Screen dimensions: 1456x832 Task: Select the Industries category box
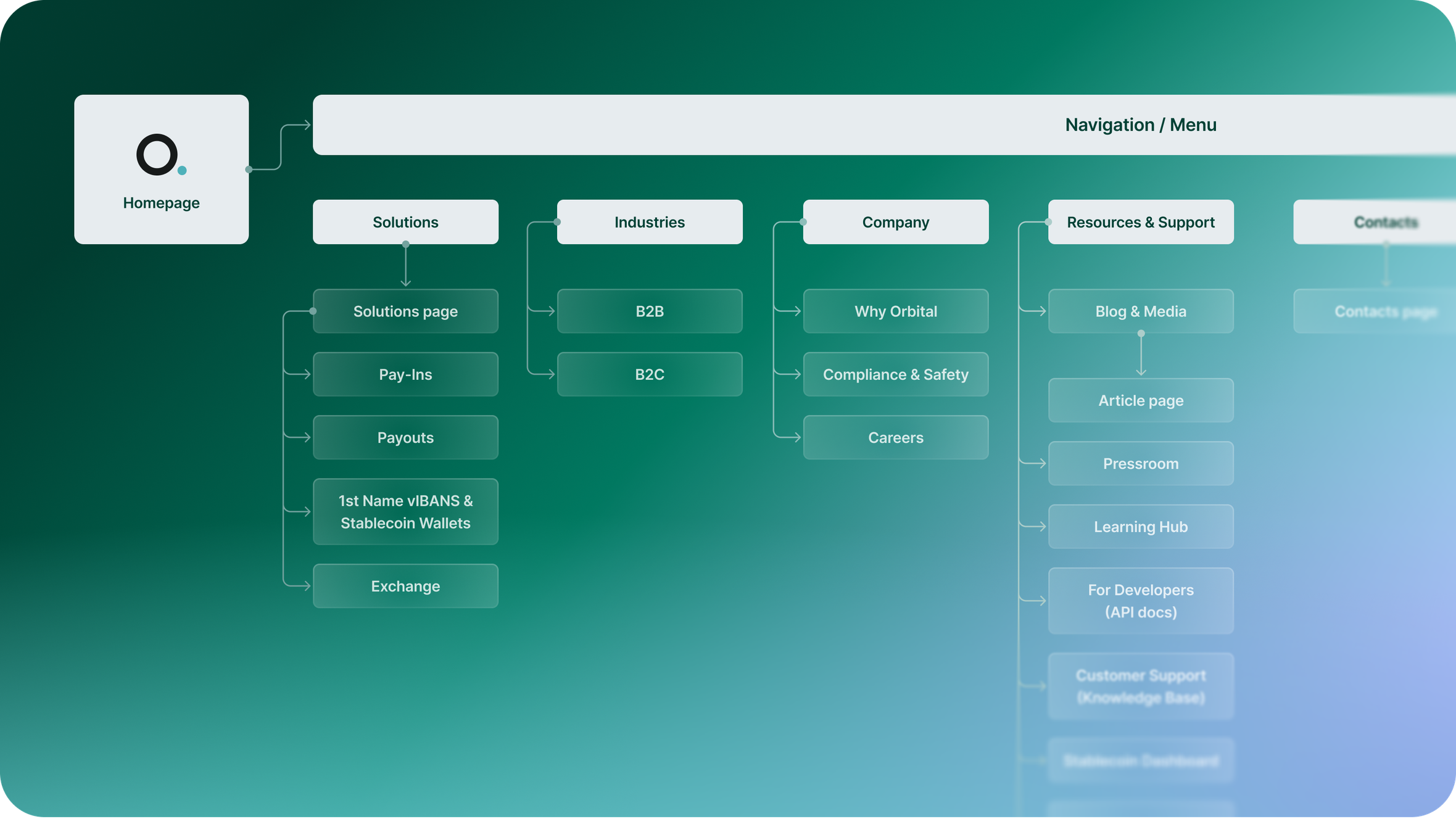(650, 222)
